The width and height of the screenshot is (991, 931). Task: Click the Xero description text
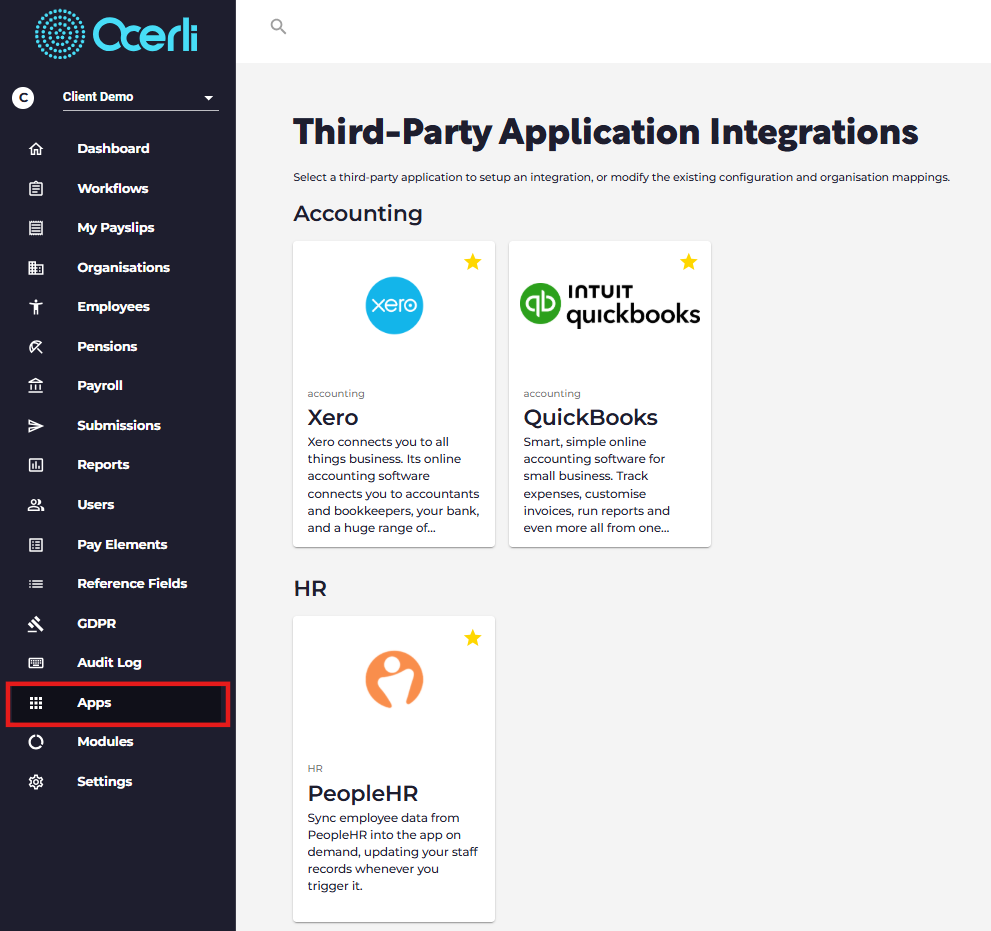point(393,485)
